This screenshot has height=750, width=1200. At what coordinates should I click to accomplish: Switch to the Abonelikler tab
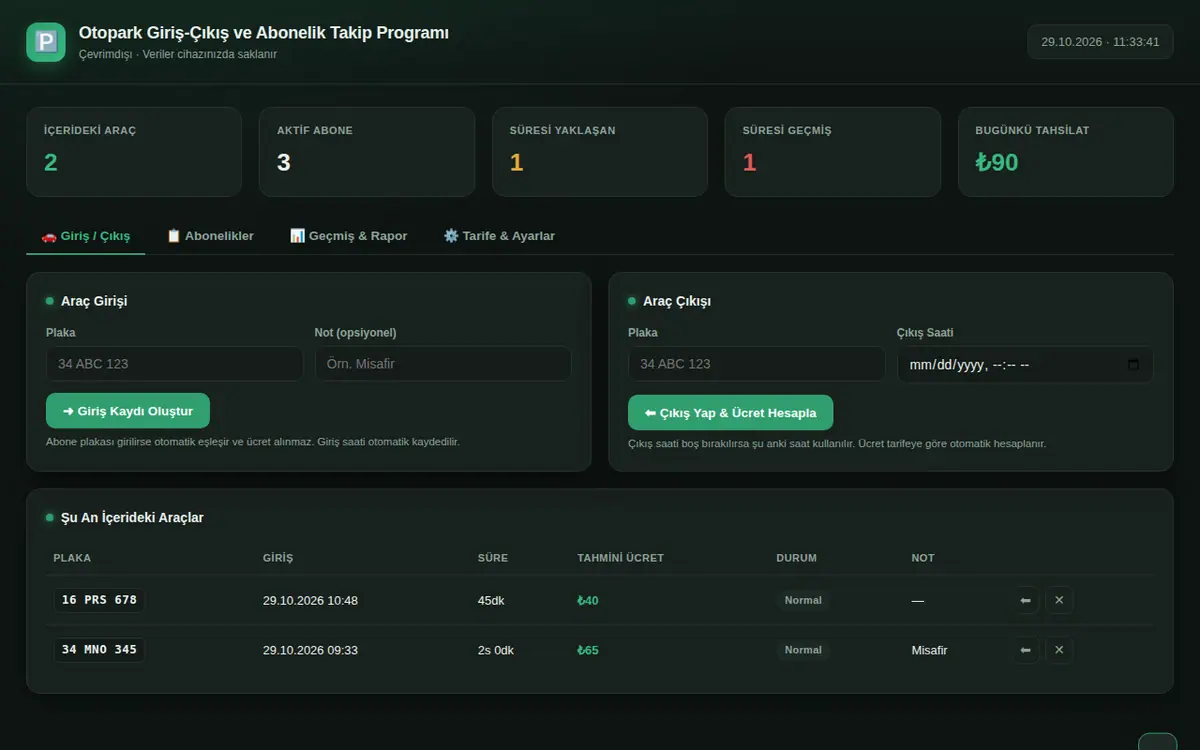click(210, 236)
